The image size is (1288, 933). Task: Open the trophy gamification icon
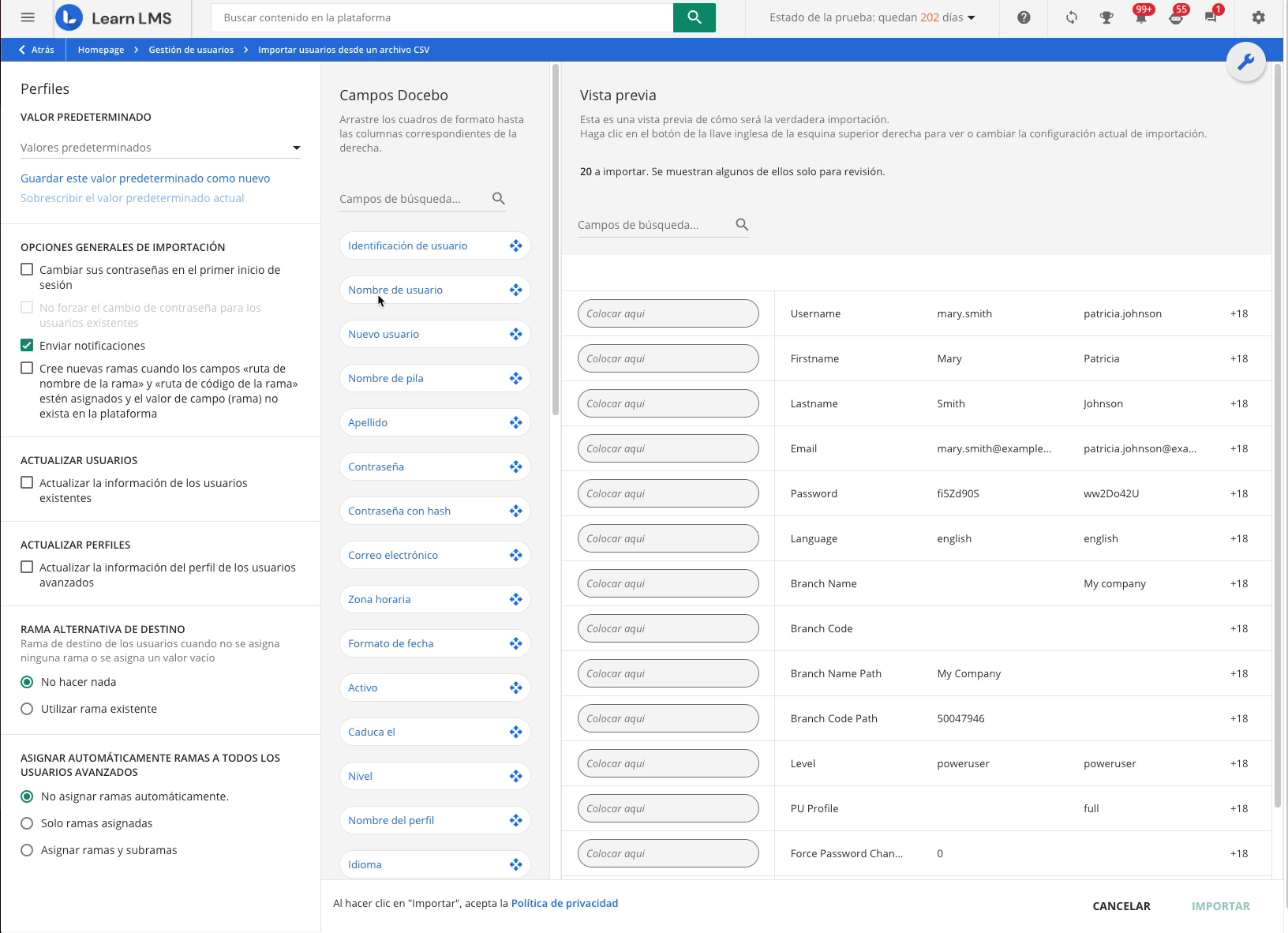(1106, 17)
